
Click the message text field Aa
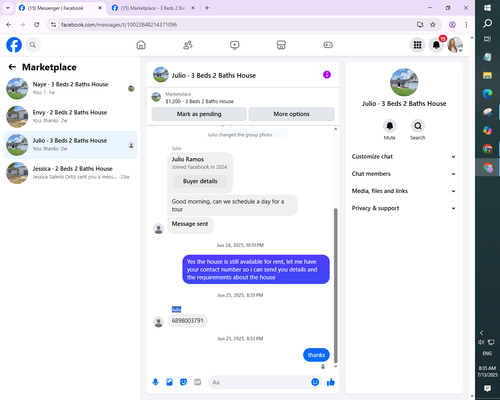(260, 382)
